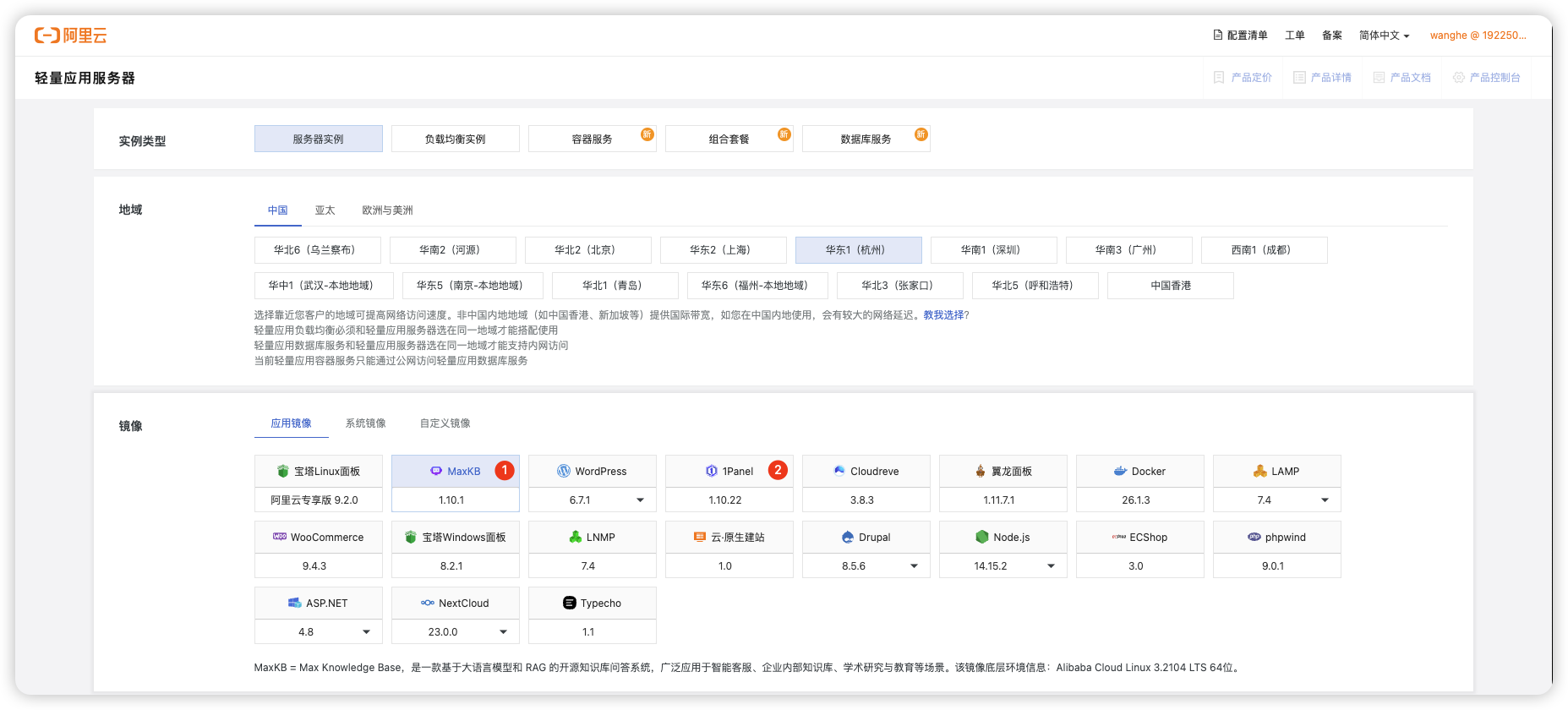Screen dimensions: 1568x710
Task: Switch to the 亚太 region tab
Action: click(x=325, y=210)
